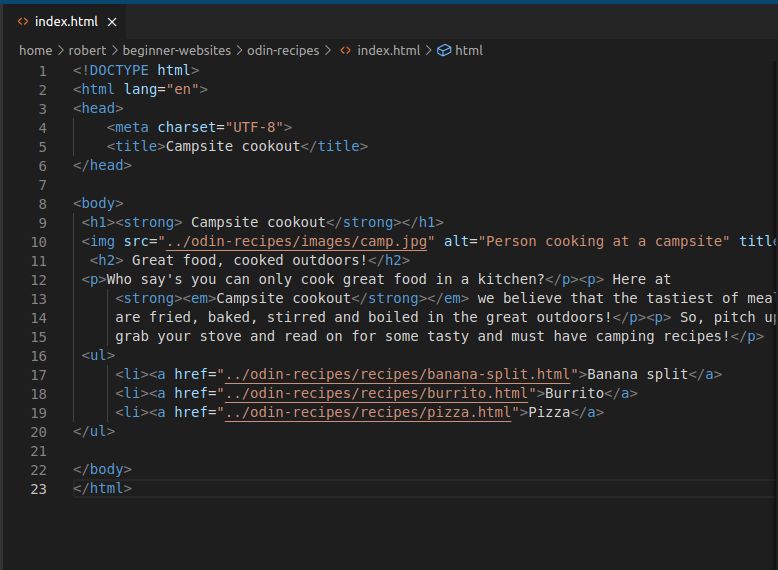778x570 pixels.
Task: Open the 'index.html' breadcrumb file entry
Action: coord(389,51)
